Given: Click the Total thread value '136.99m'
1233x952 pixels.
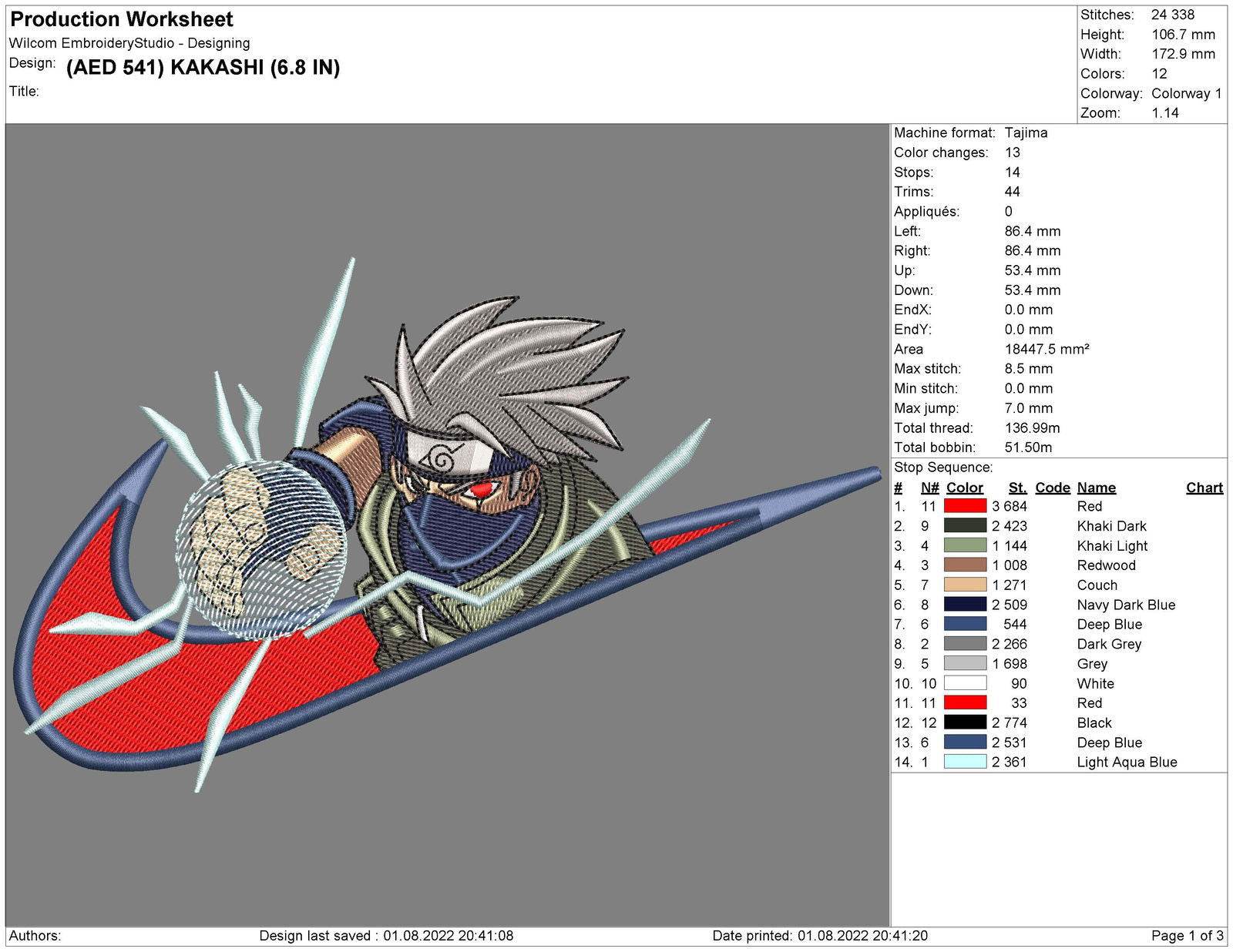Looking at the screenshot, I should pos(1033,427).
